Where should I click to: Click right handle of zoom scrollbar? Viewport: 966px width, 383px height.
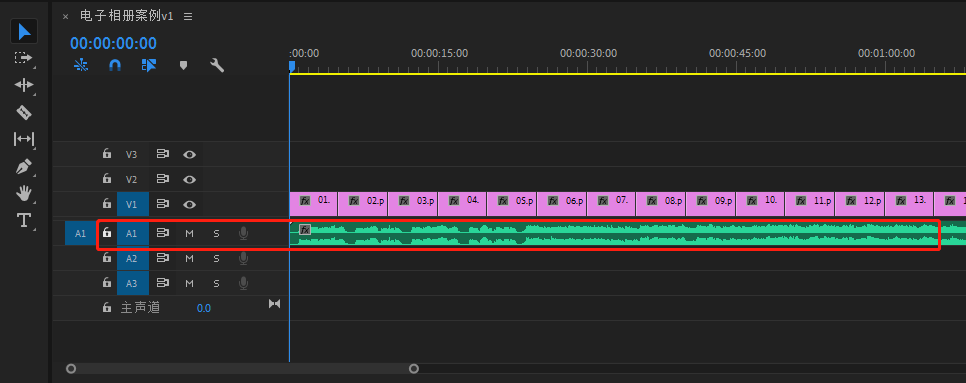point(414,369)
